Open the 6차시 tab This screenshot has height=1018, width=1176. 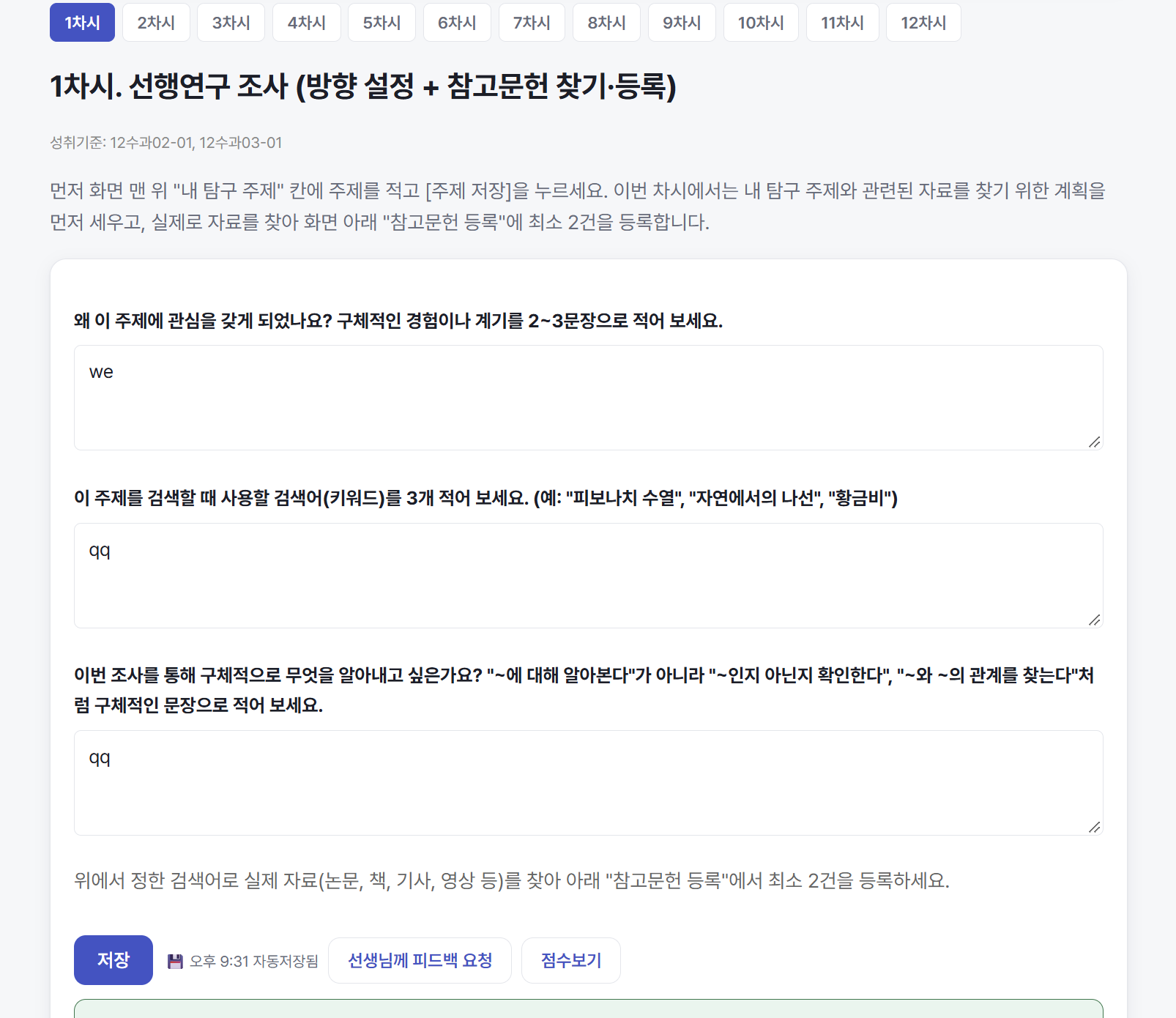tap(457, 23)
